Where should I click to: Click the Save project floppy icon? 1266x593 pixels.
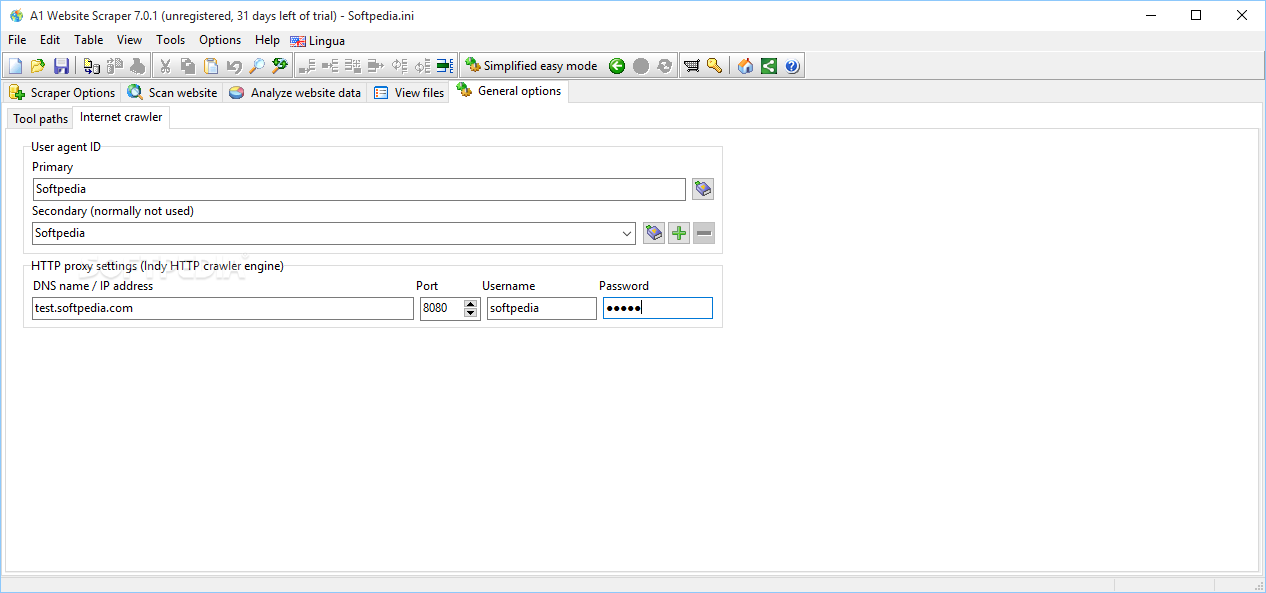(61, 66)
